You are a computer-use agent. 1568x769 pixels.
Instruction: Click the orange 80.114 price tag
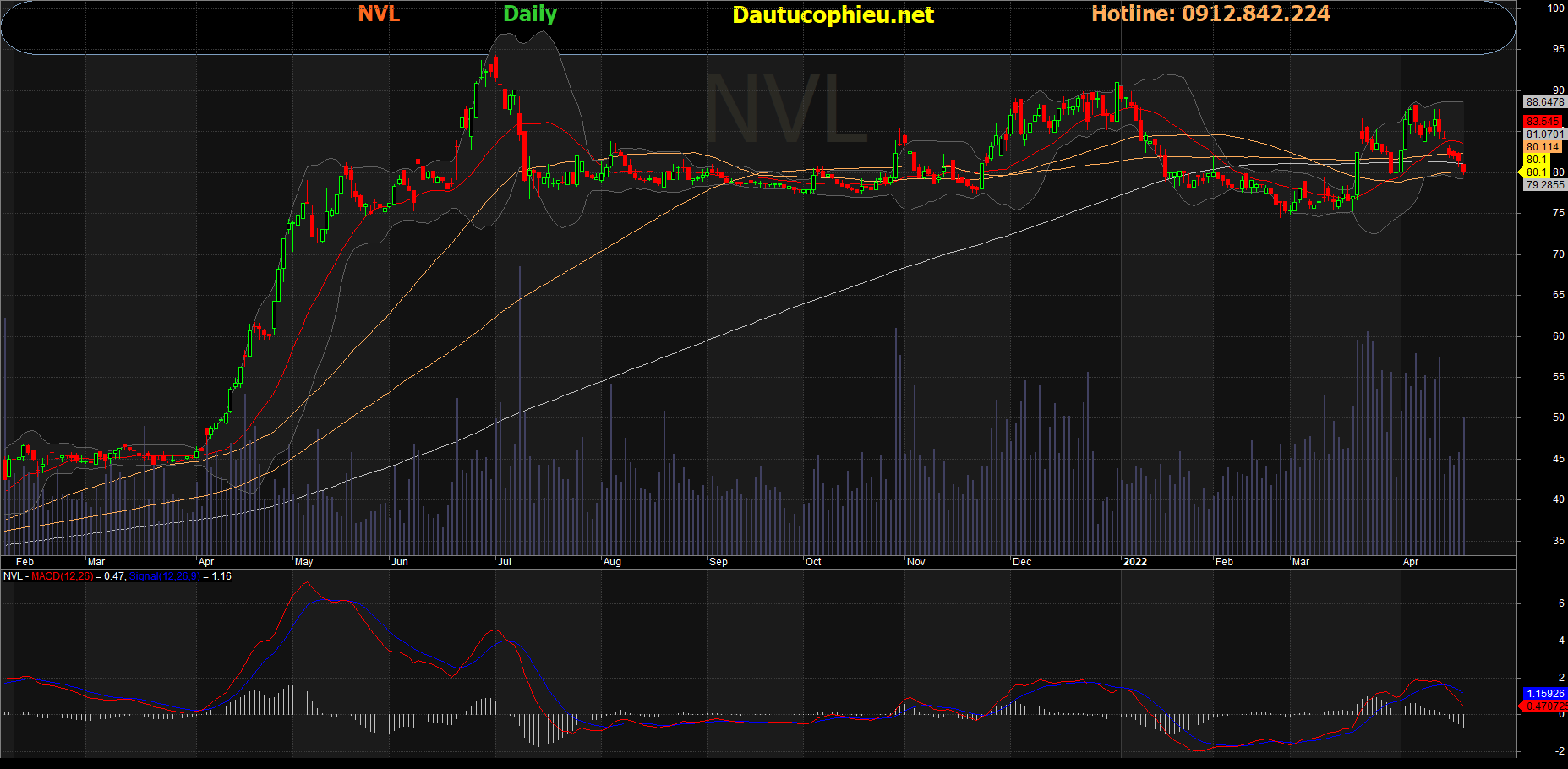pyautogui.click(x=1543, y=147)
